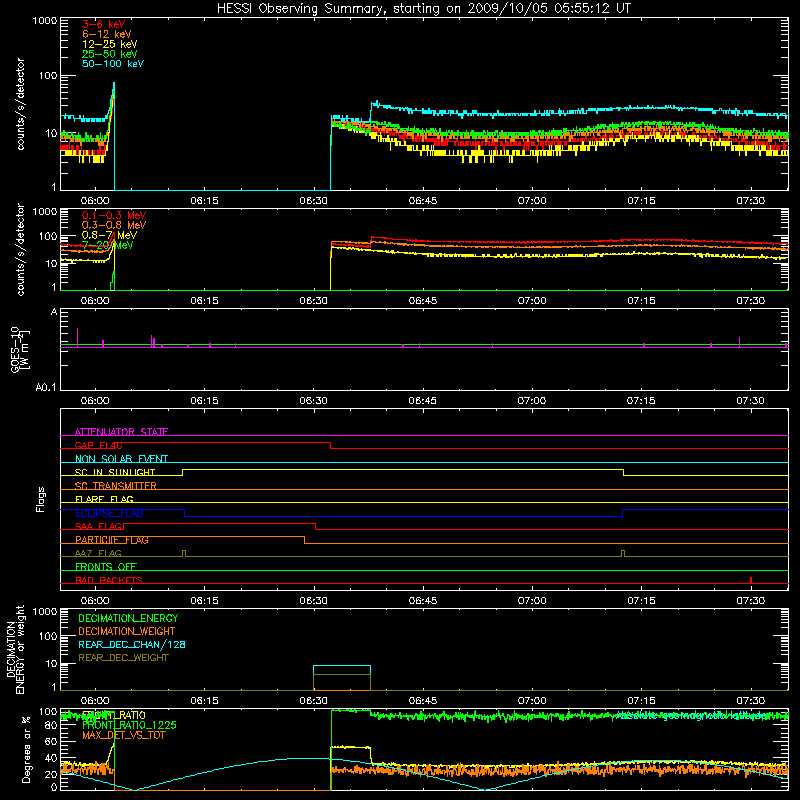Click the REAR_DEC_WEIGHT legend label

click(123, 658)
